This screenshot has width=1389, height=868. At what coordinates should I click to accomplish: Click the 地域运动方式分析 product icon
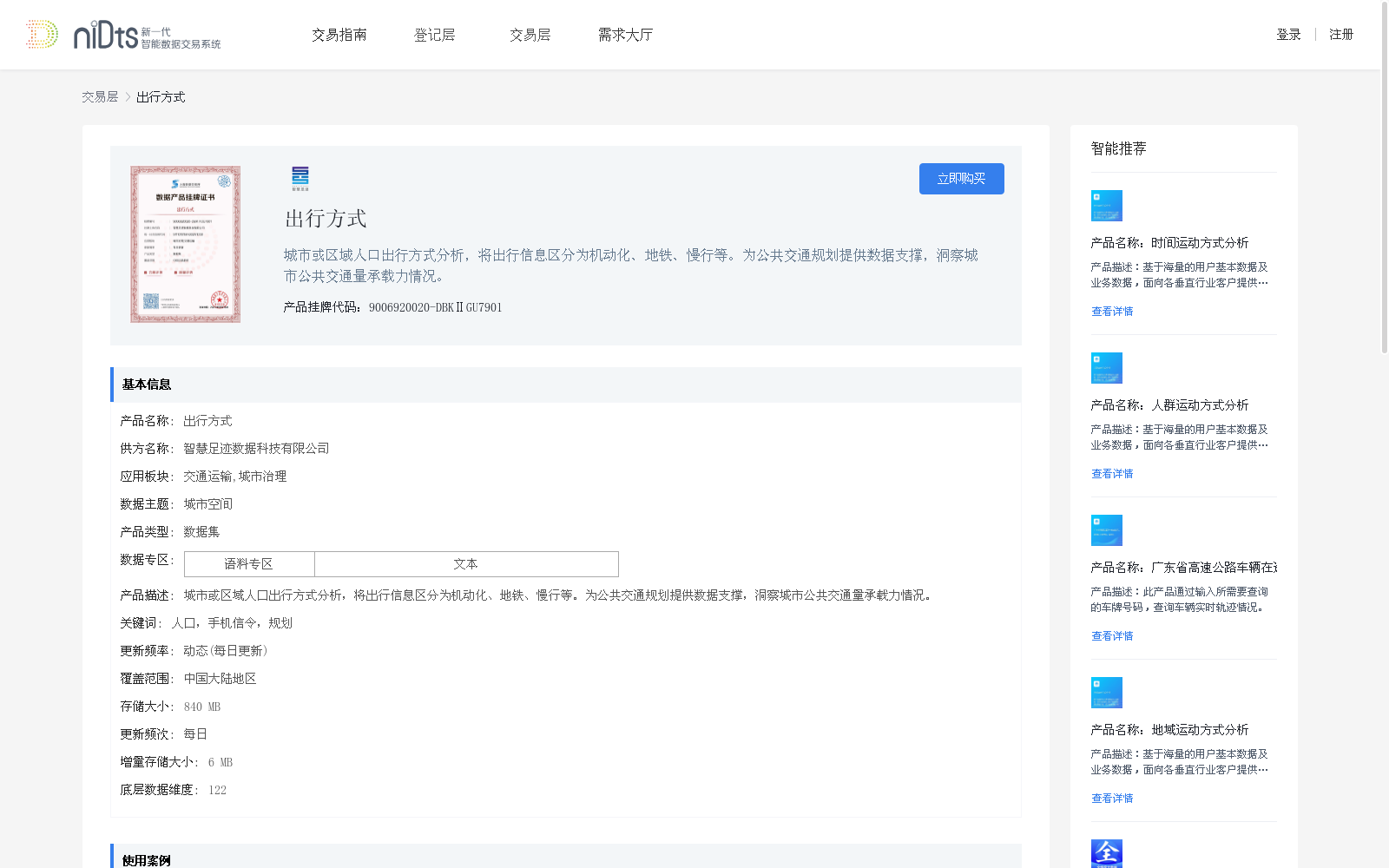click(x=1107, y=693)
